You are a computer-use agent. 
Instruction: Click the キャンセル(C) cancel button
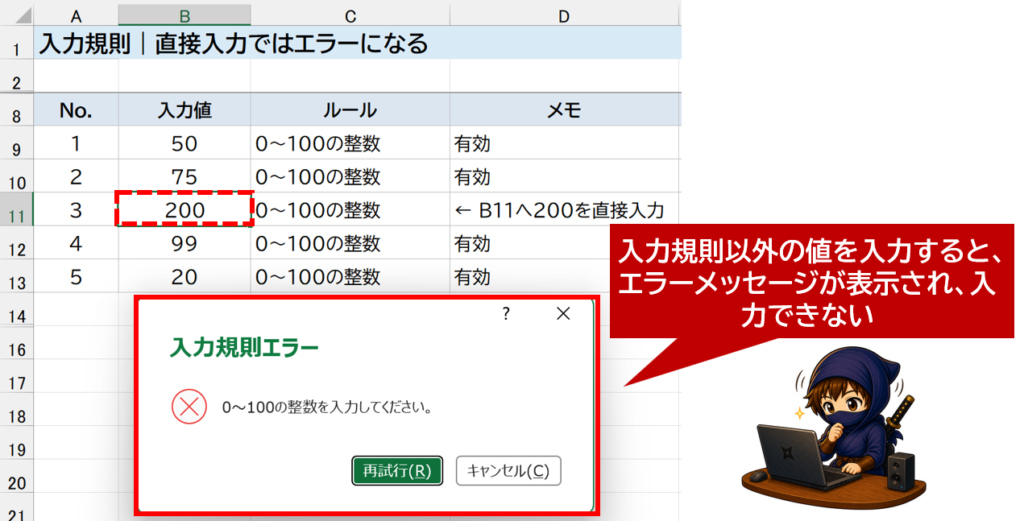pyautogui.click(x=508, y=471)
